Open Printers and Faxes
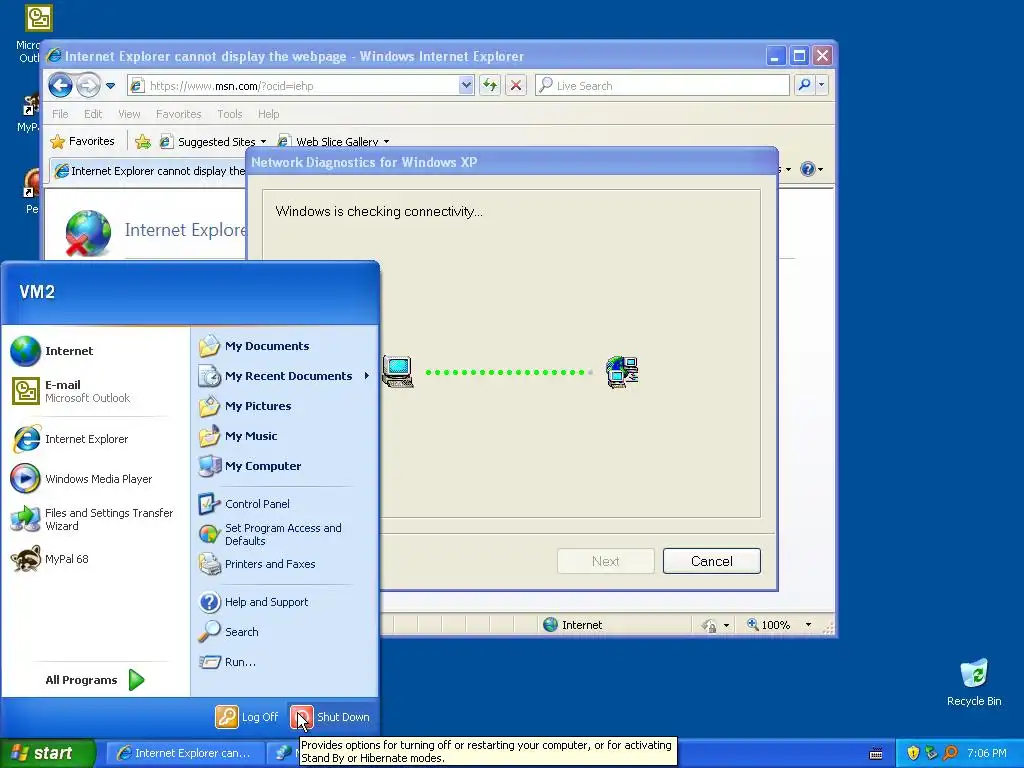1024x768 pixels. pos(285,564)
